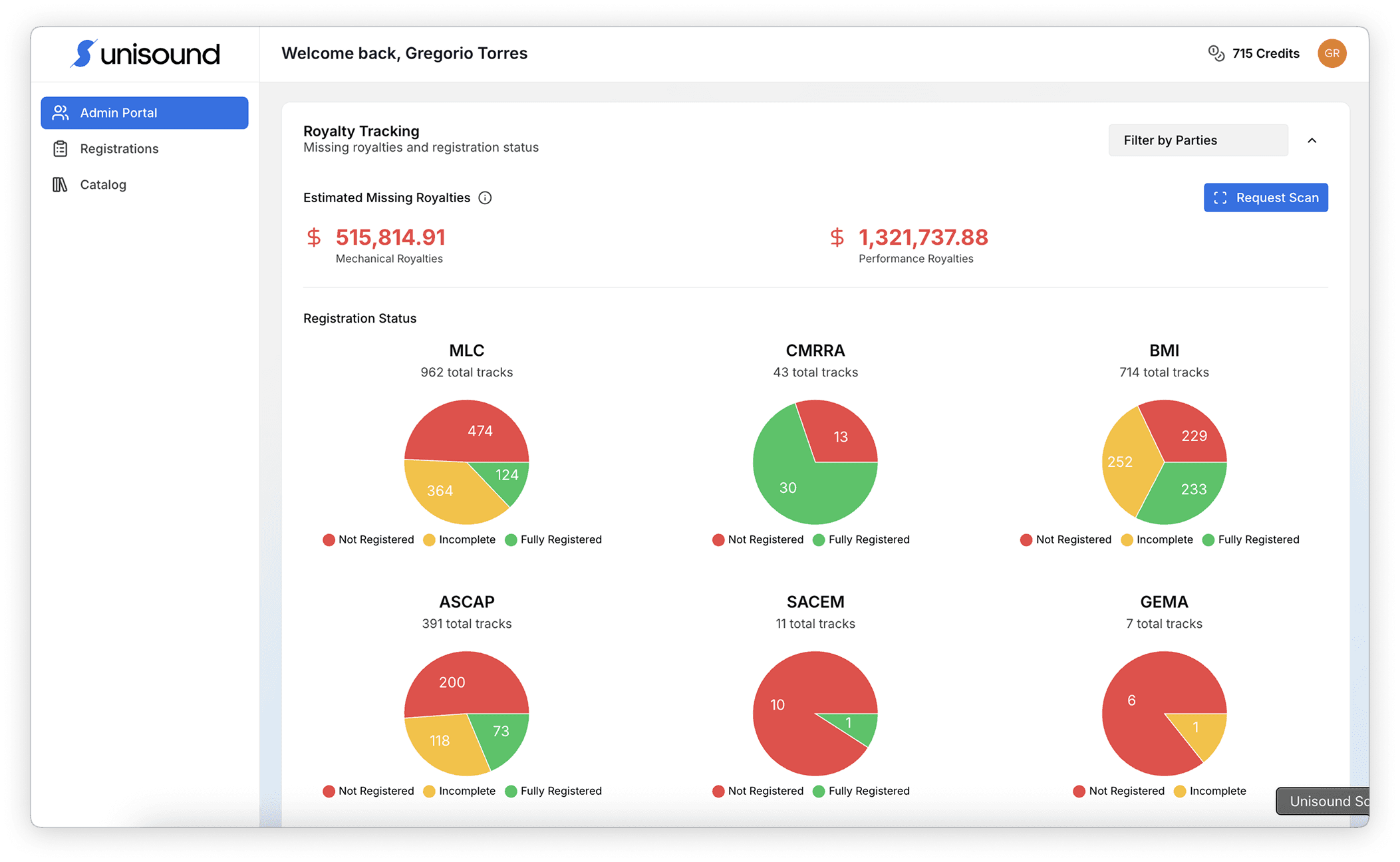Click the Catalog library icon
Screen dimensions: 1400x862
pos(61,185)
